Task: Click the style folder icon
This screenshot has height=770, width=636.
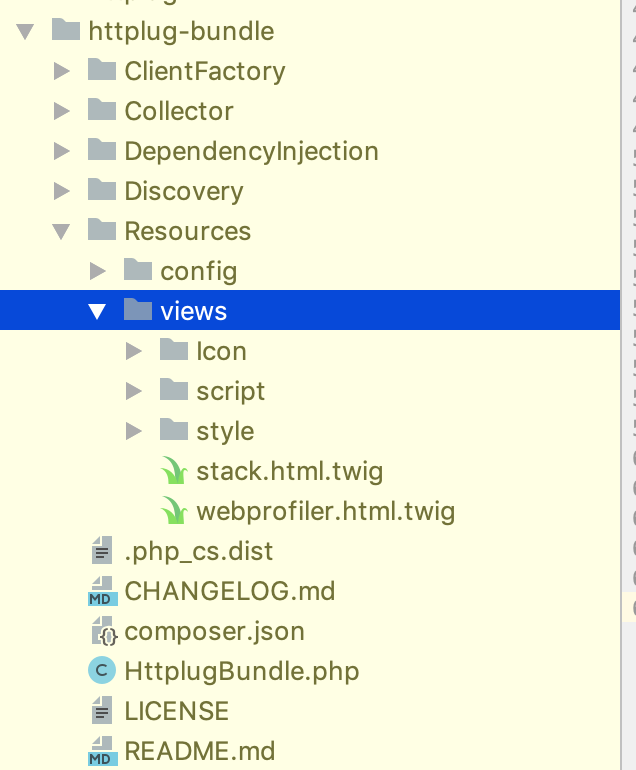Action: (x=174, y=429)
